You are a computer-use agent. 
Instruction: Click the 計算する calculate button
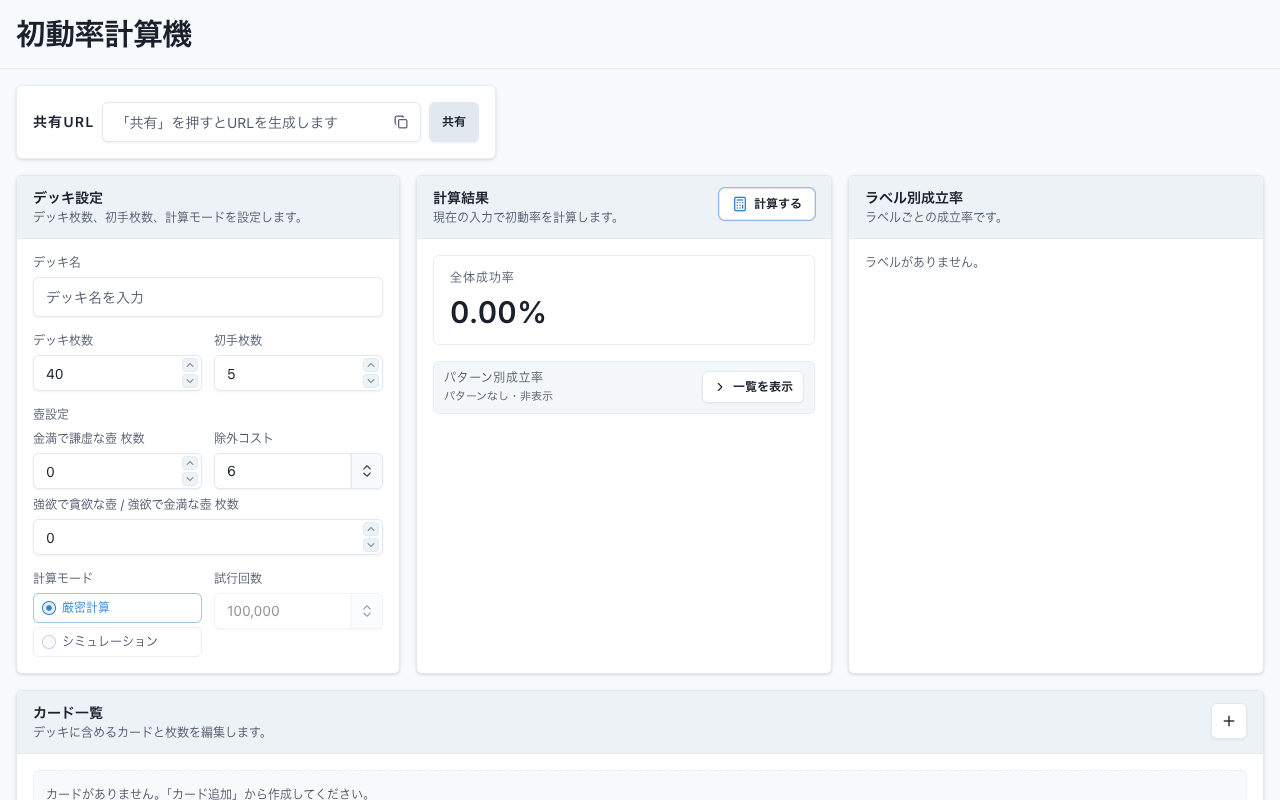(x=767, y=204)
